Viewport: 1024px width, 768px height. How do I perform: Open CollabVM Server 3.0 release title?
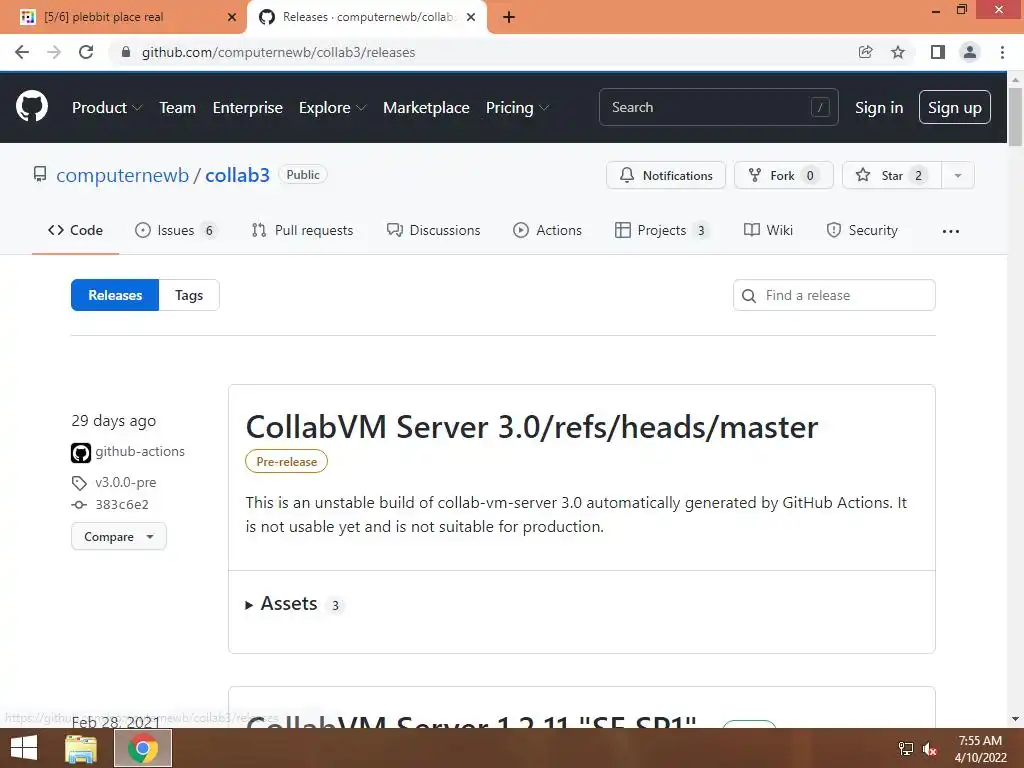pos(531,427)
